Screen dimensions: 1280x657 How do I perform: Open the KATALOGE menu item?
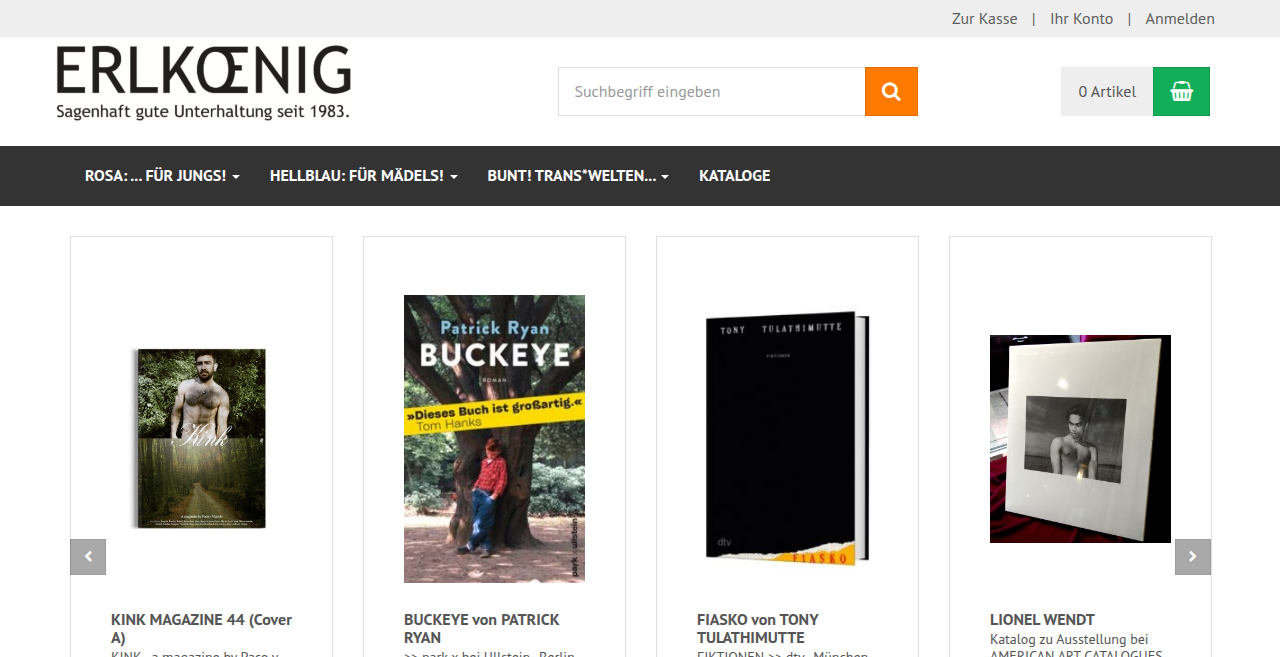[x=735, y=176]
